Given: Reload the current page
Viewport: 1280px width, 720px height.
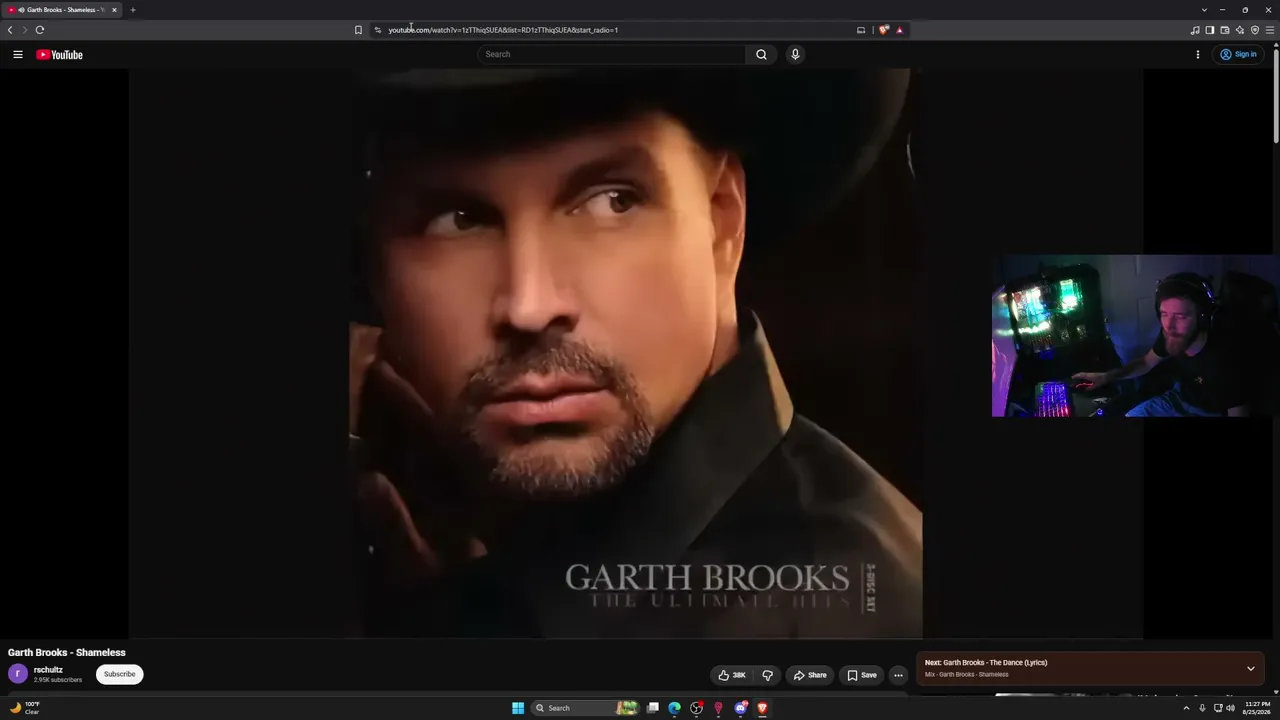Looking at the screenshot, I should pos(40,30).
